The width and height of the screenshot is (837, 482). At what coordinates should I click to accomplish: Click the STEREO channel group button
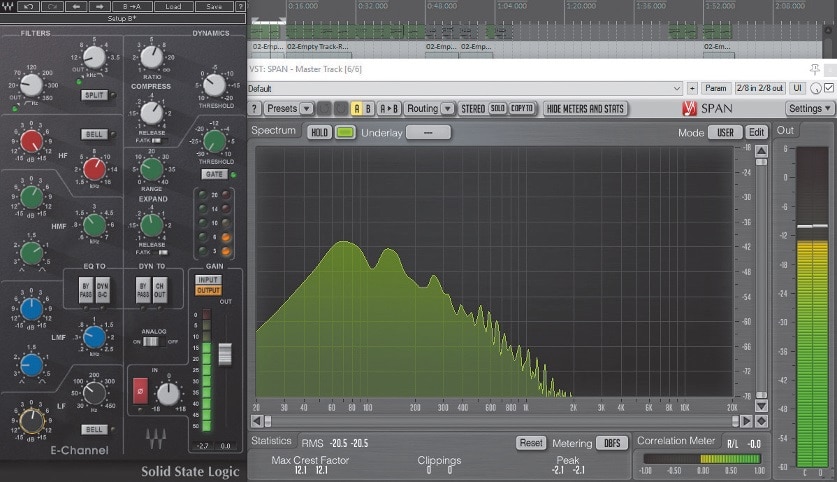click(x=473, y=108)
